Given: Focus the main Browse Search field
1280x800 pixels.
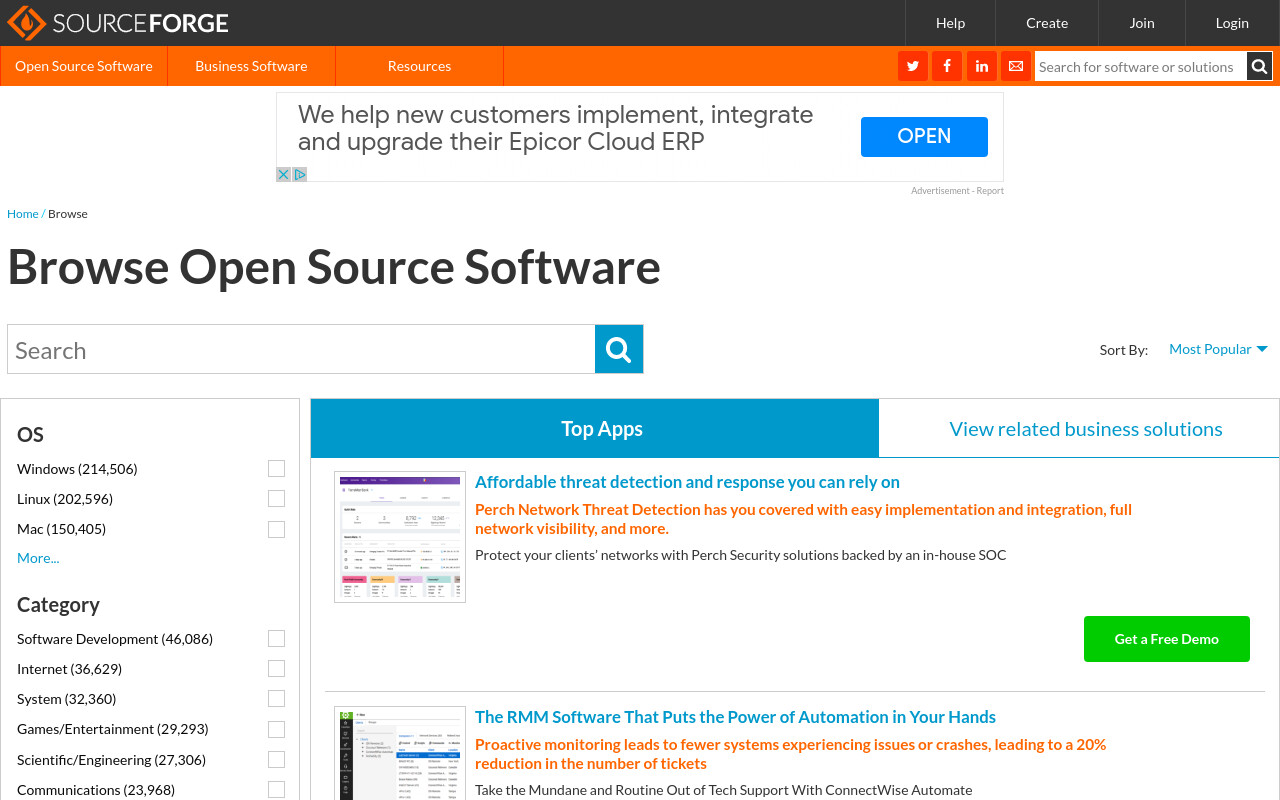Looking at the screenshot, I should point(301,349).
